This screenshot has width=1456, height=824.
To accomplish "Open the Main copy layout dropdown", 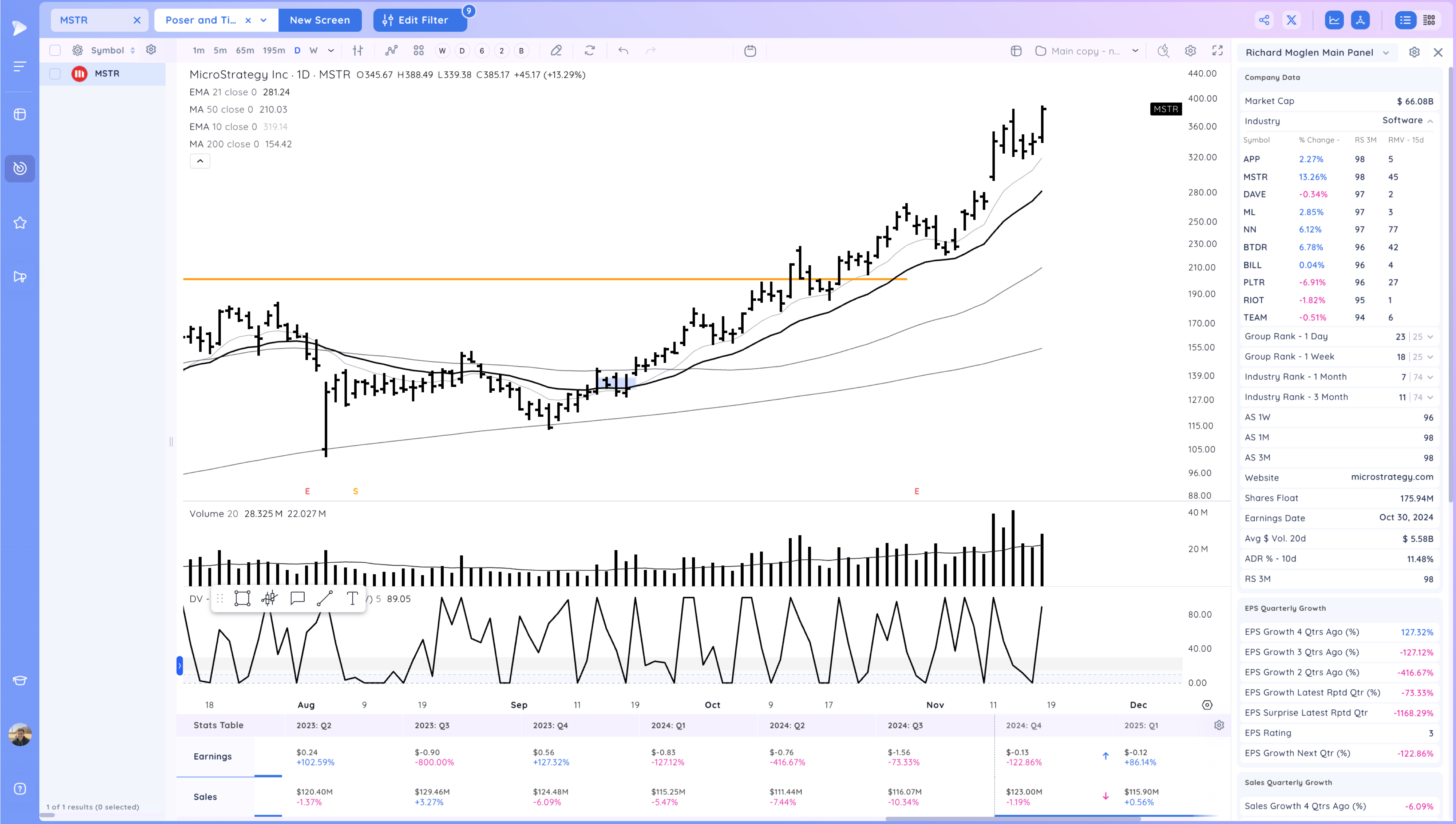I will pyautogui.click(x=1135, y=51).
